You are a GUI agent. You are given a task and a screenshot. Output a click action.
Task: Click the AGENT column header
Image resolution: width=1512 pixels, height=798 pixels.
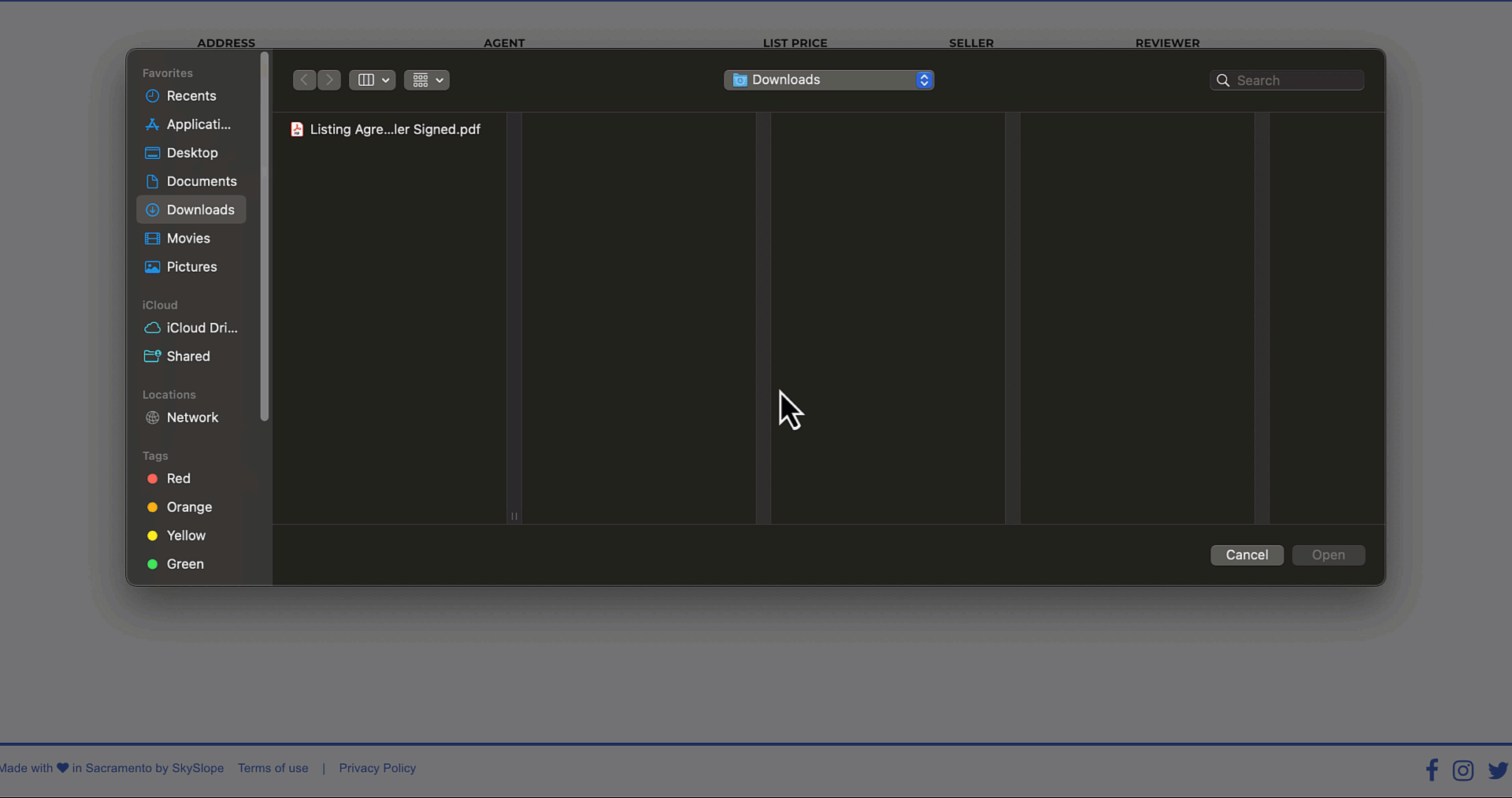tap(504, 43)
